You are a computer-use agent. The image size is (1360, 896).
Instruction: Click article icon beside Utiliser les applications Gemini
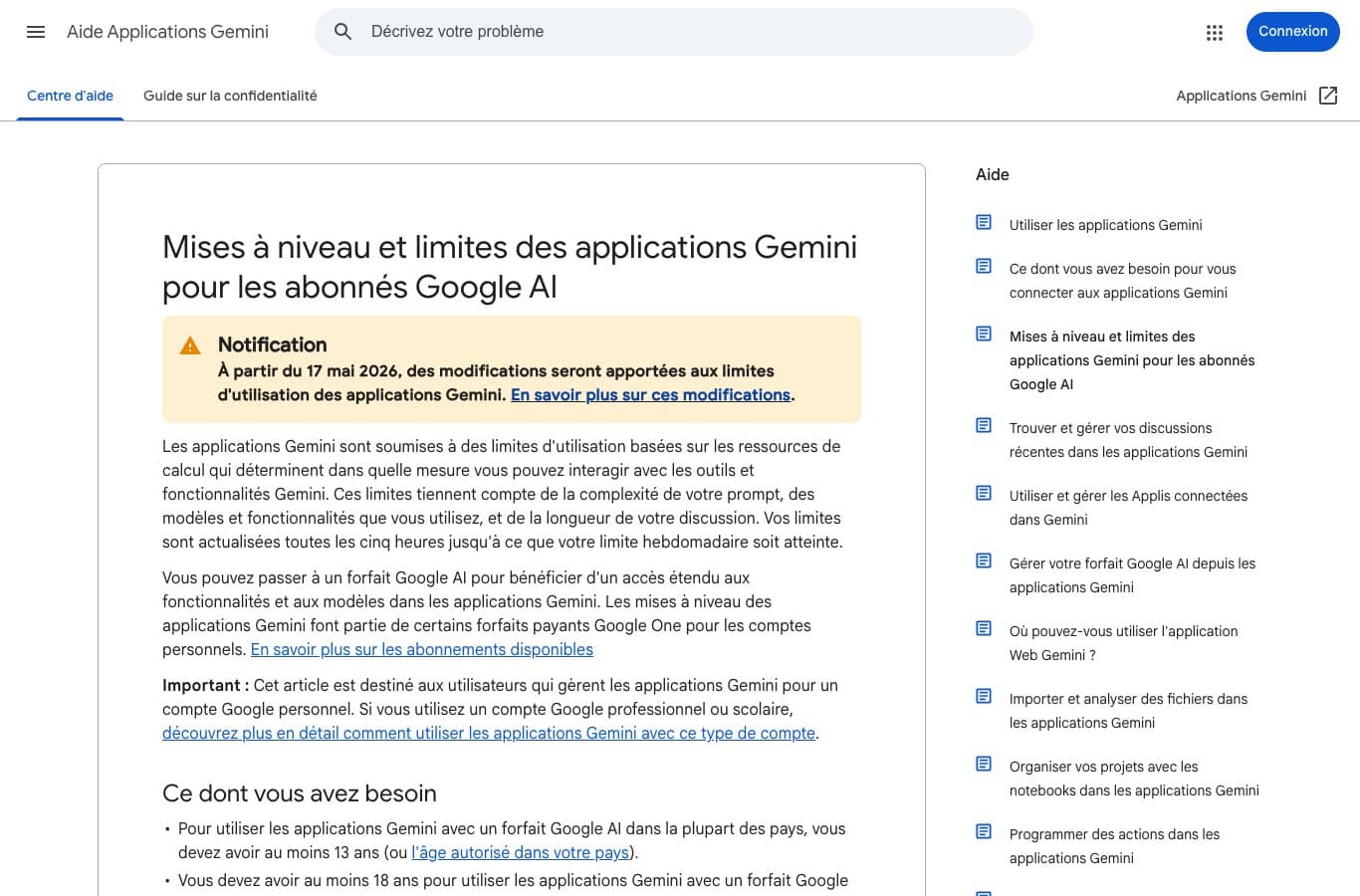point(984,223)
